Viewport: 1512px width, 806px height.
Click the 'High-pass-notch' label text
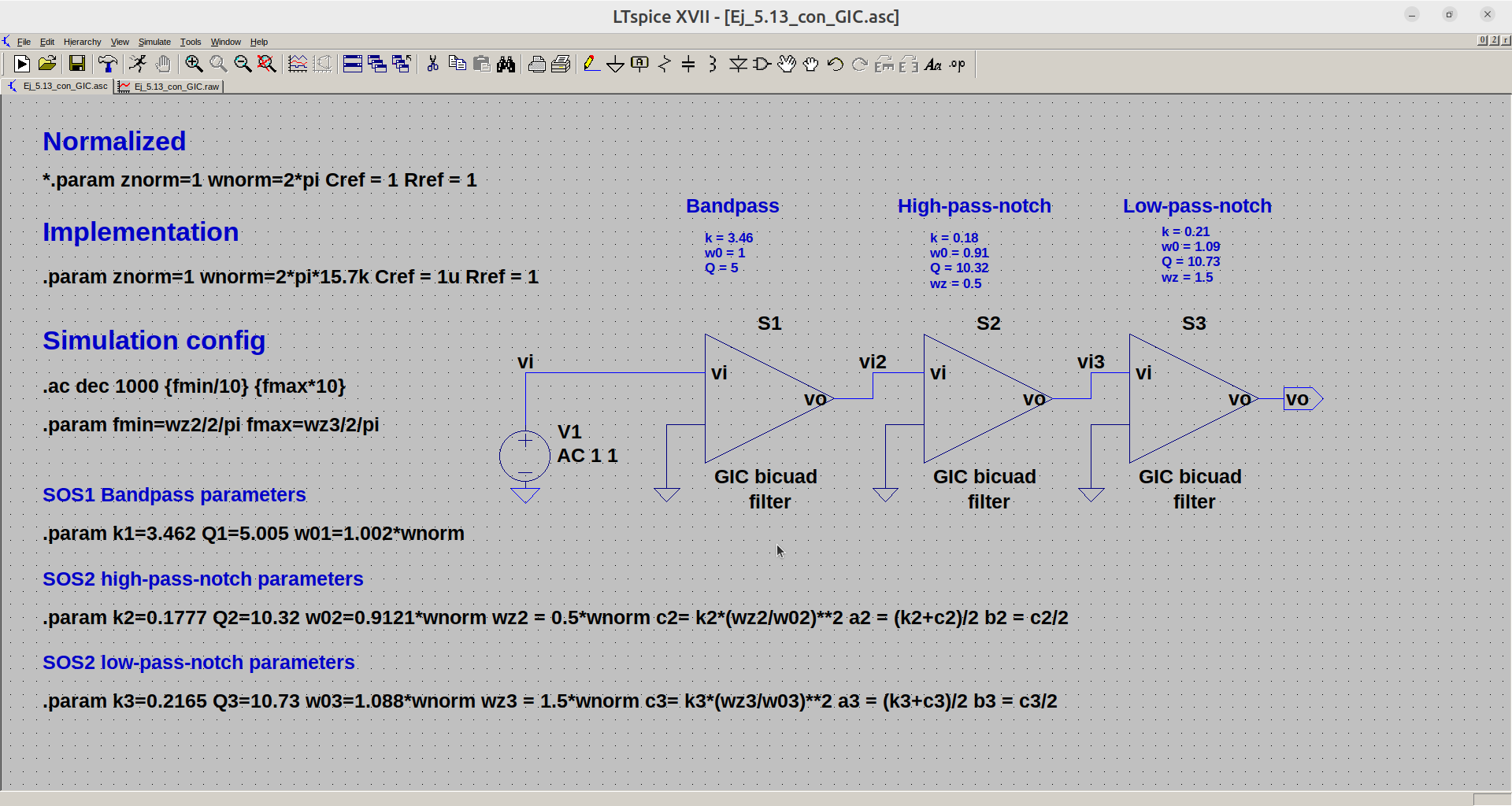pos(974,206)
